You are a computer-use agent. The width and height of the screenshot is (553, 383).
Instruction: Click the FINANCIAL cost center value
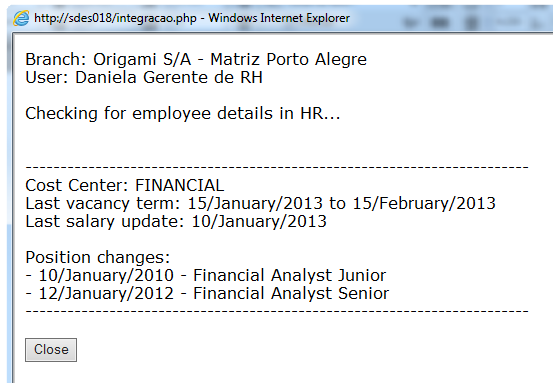point(180,185)
